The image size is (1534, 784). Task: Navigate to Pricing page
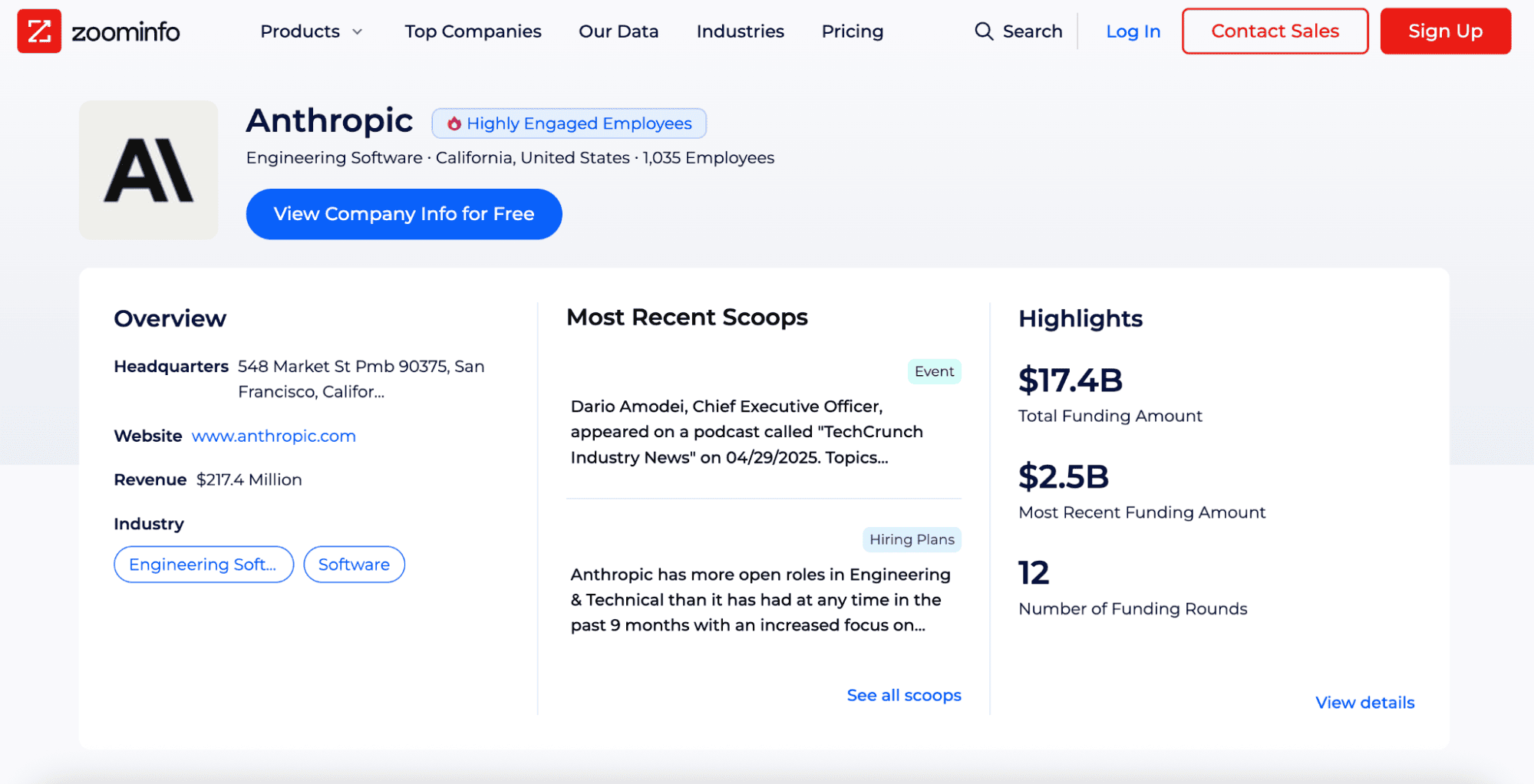click(x=852, y=31)
